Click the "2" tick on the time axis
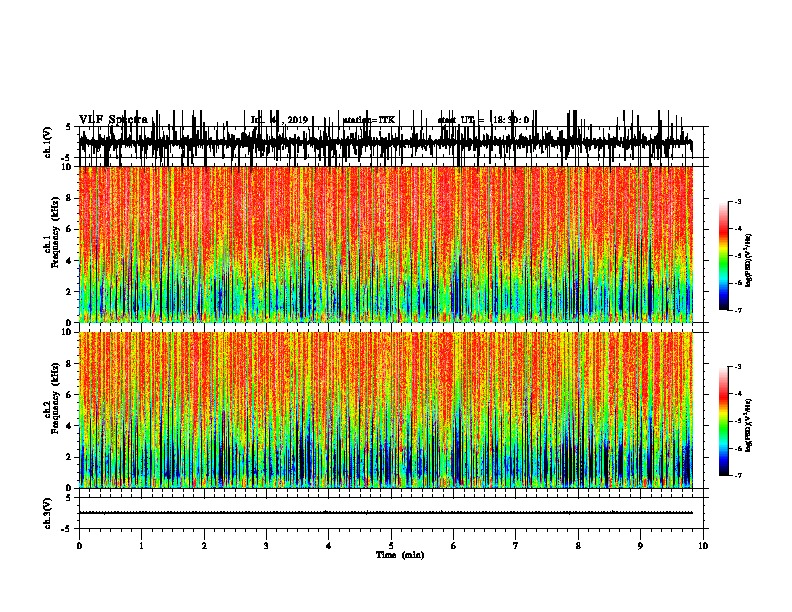The image size is (792, 612). point(204,546)
